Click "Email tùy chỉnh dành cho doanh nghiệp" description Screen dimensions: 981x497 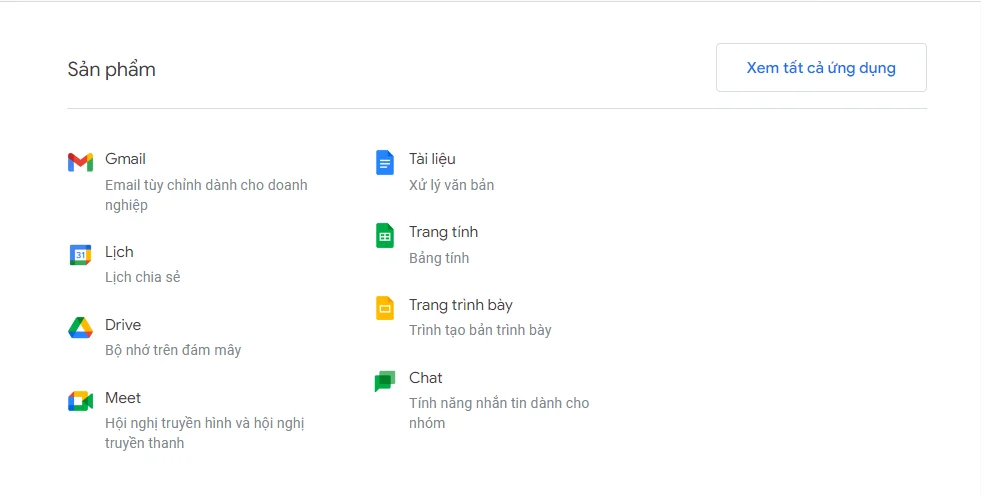[206, 195]
